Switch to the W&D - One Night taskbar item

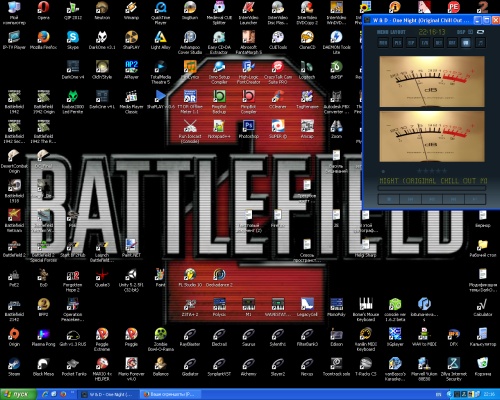[x=107, y=394]
